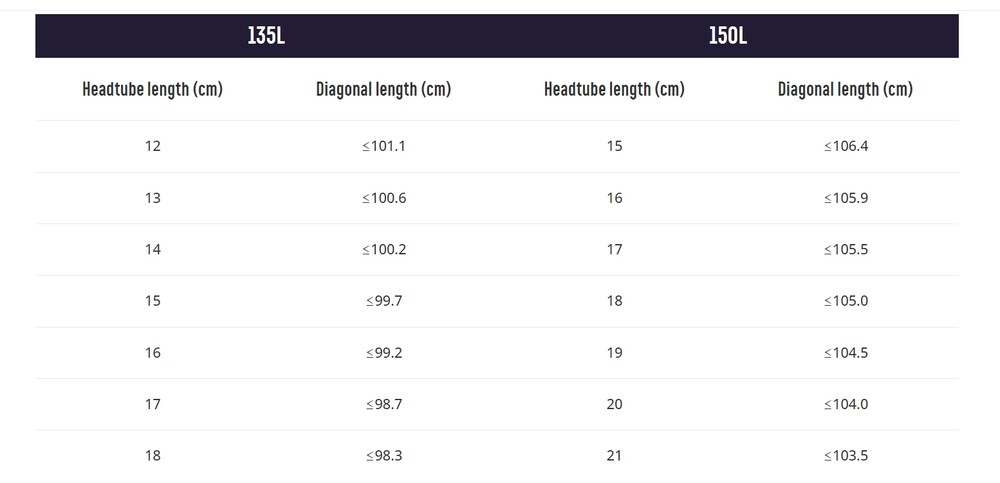This screenshot has width=1000, height=483.
Task: Select the Diagonal length header under 135L
Action: pos(383,89)
